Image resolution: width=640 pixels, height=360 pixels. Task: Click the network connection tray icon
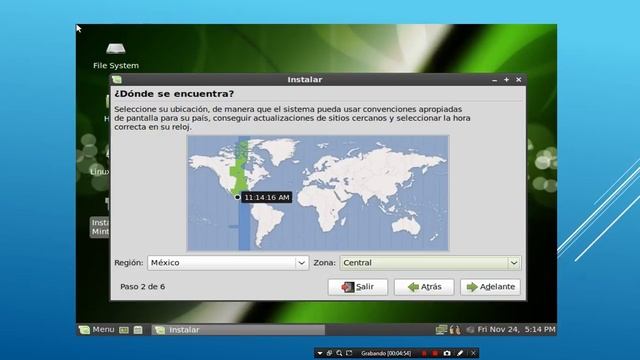click(x=441, y=329)
